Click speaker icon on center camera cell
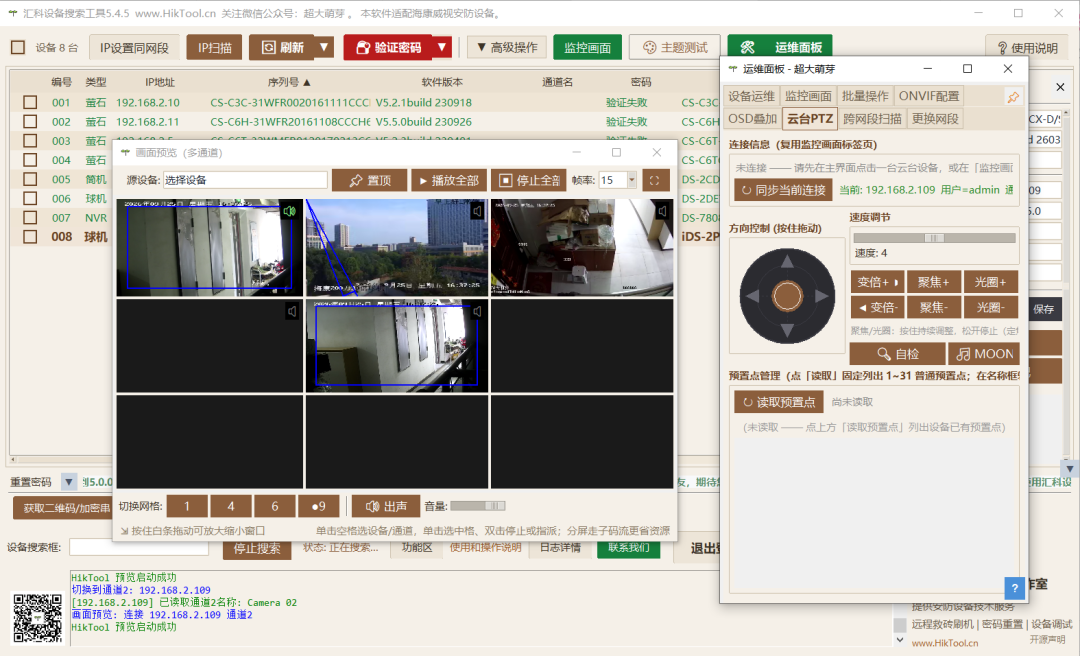 click(477, 311)
